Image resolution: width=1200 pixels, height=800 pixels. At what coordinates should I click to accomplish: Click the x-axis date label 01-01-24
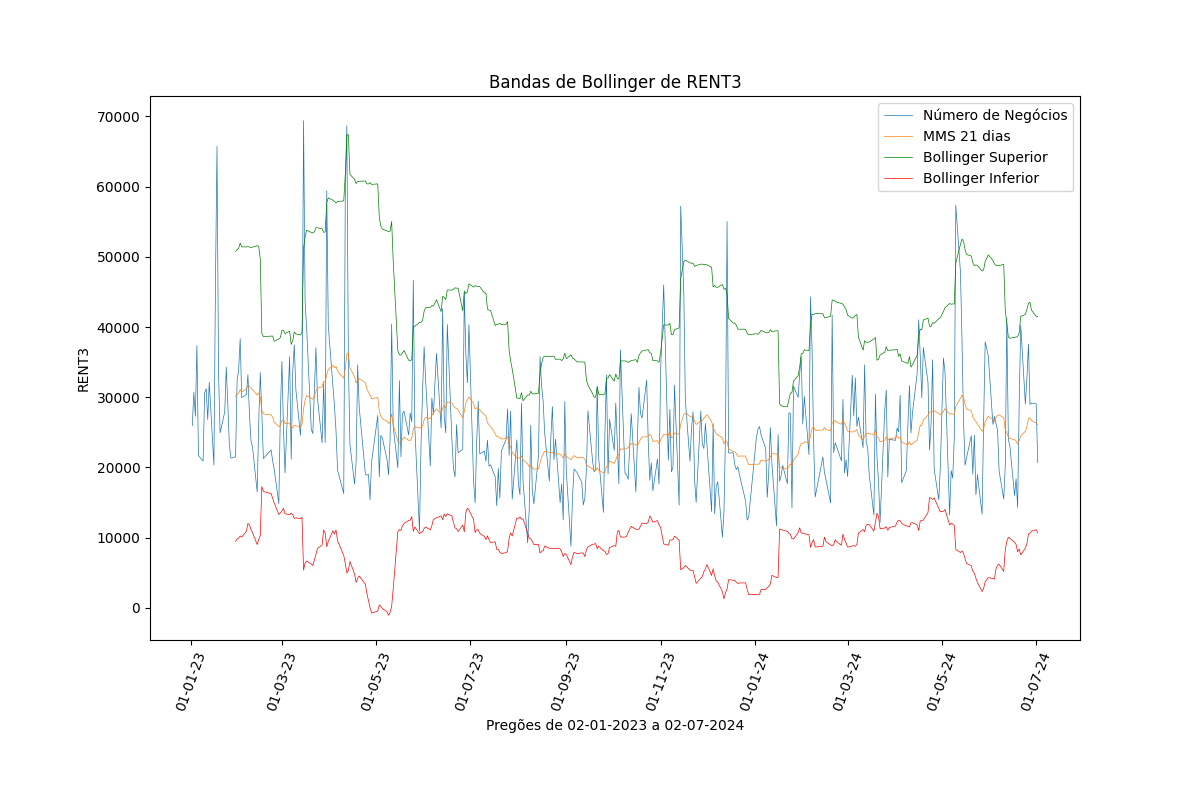click(754, 681)
